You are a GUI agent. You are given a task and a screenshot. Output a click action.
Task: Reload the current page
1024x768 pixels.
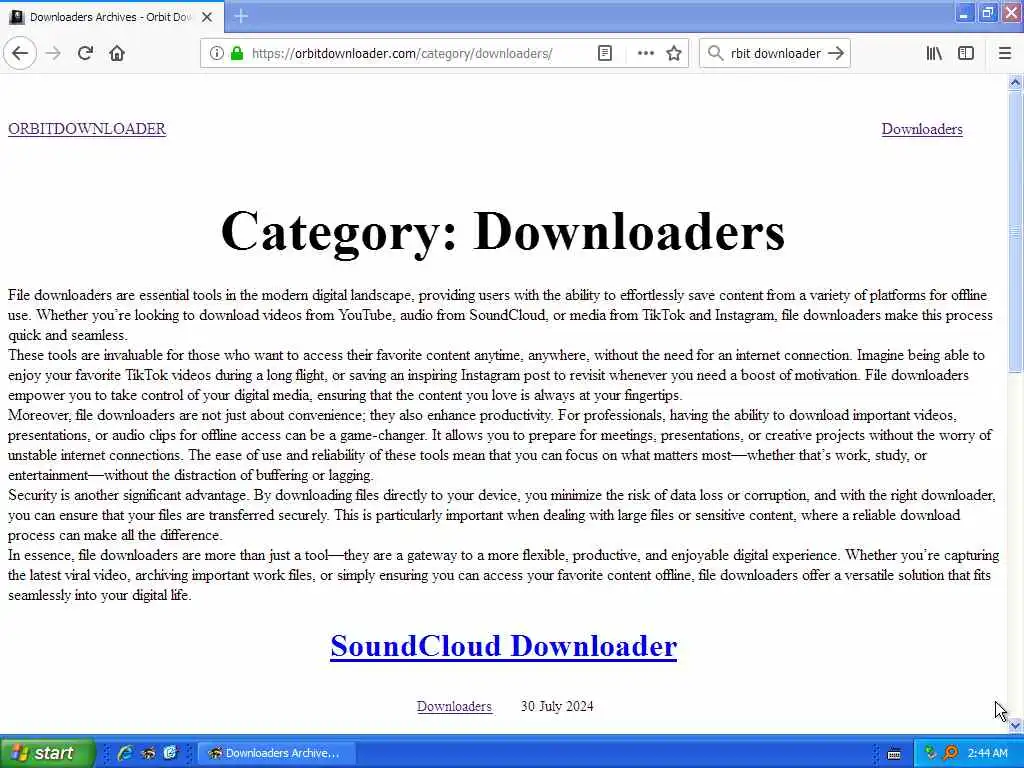click(x=86, y=53)
